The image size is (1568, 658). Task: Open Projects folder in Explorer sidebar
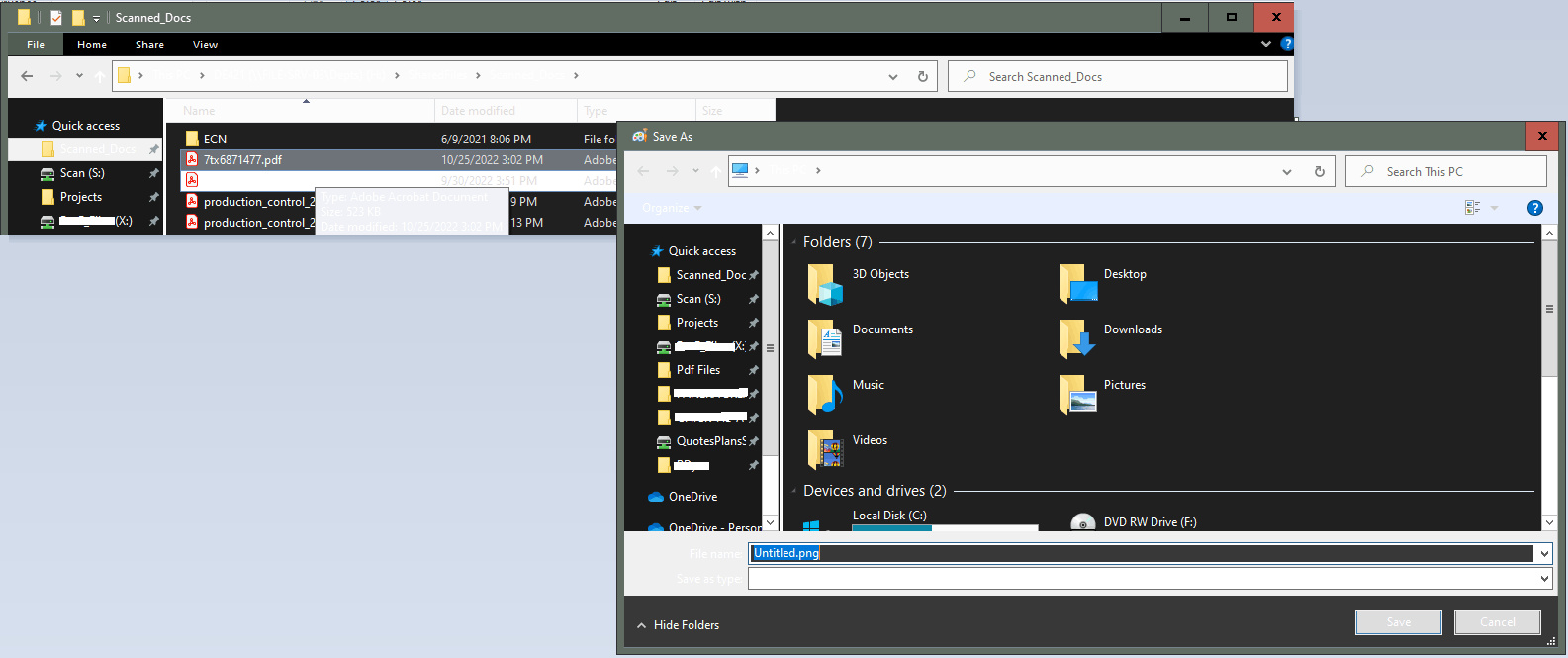[80, 197]
